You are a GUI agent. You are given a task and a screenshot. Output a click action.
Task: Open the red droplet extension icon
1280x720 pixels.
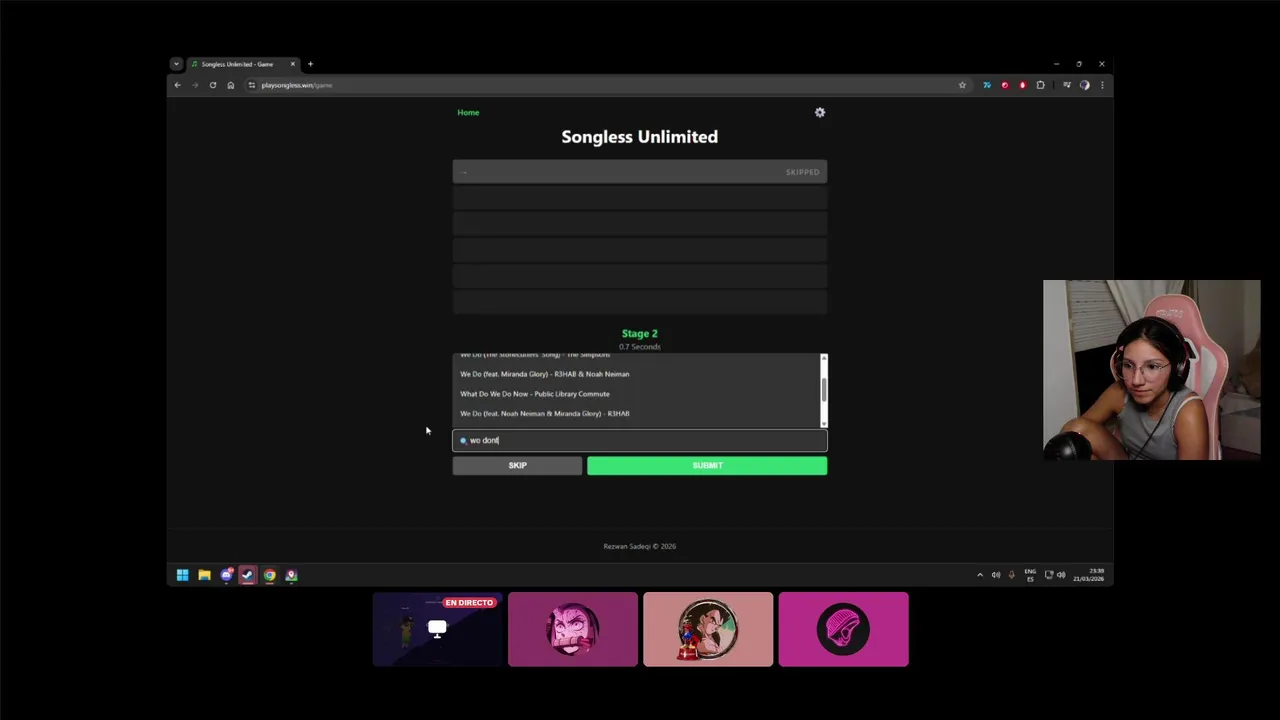coord(1022,85)
